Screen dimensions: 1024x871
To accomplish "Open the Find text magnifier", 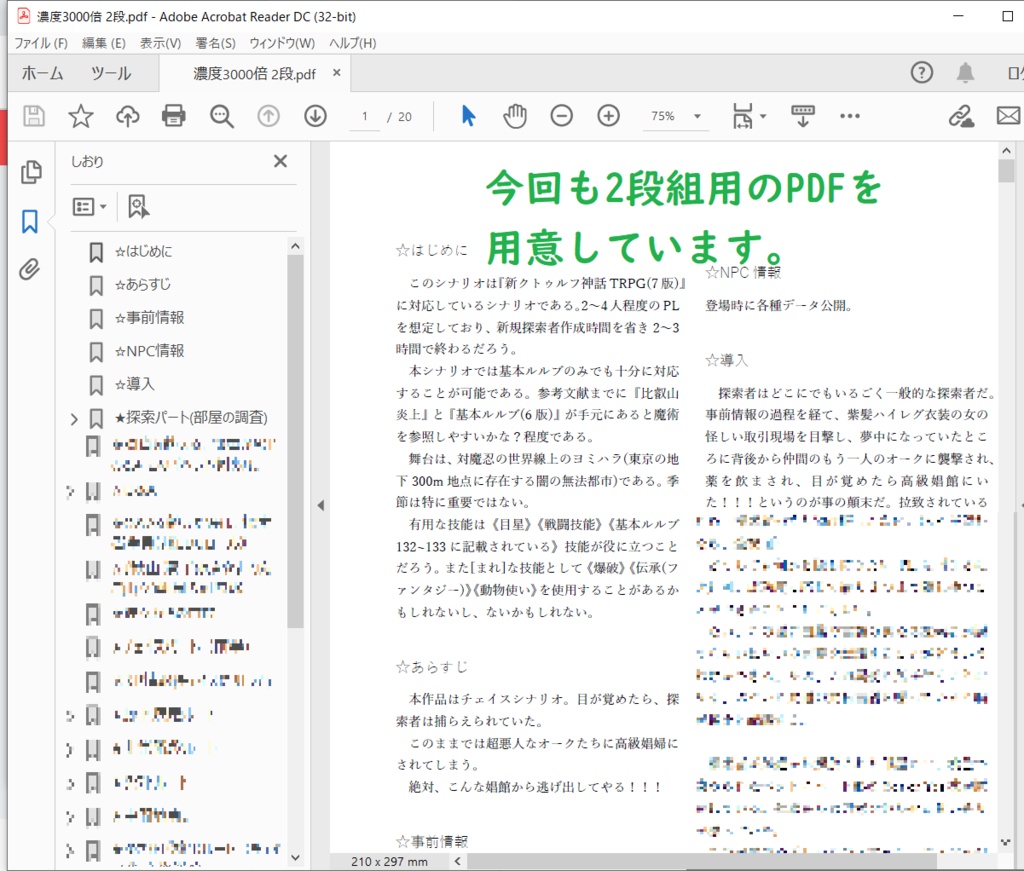I will click(221, 116).
